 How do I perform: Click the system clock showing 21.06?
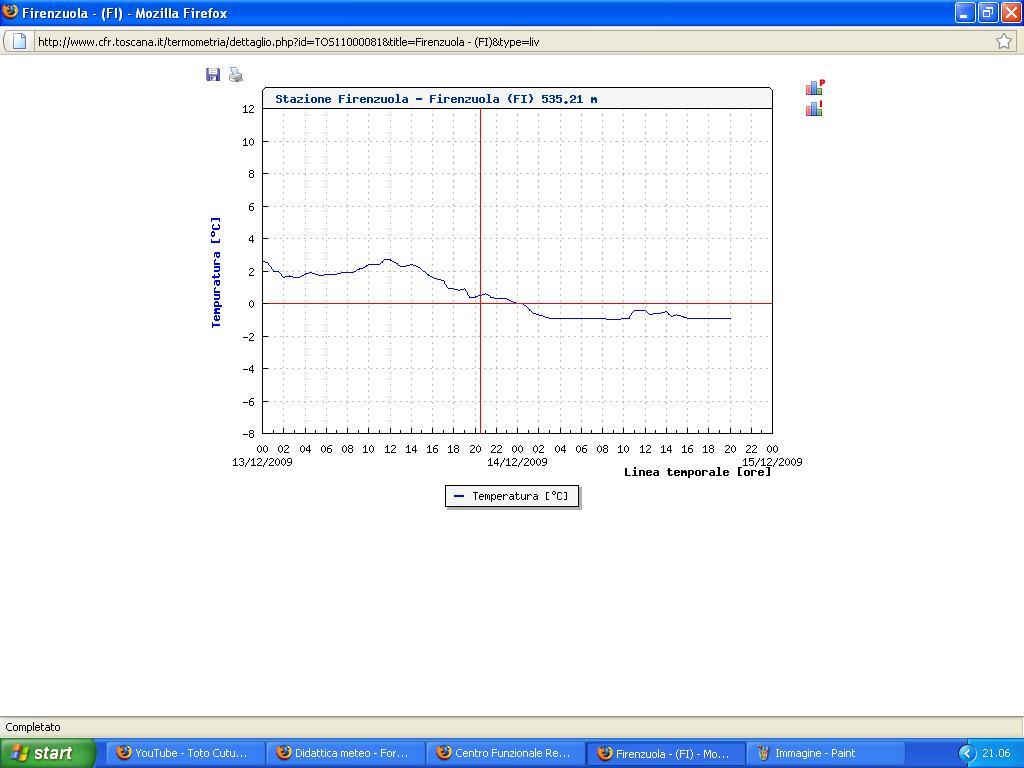[996, 753]
